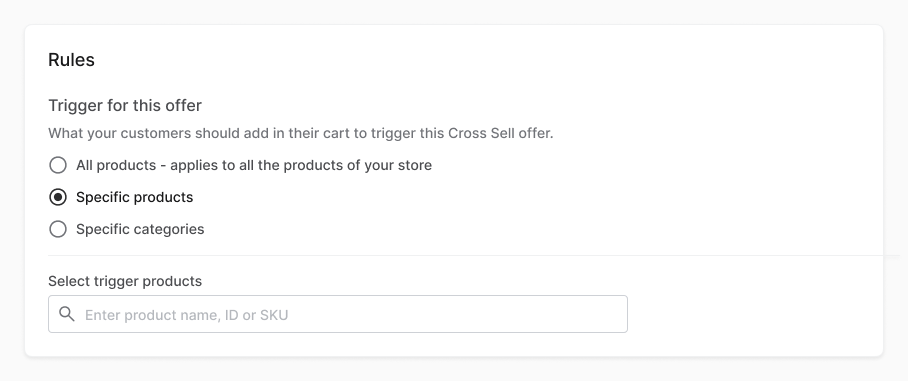
Task: Click the 'Select trigger products' field label
Action: pos(125,281)
